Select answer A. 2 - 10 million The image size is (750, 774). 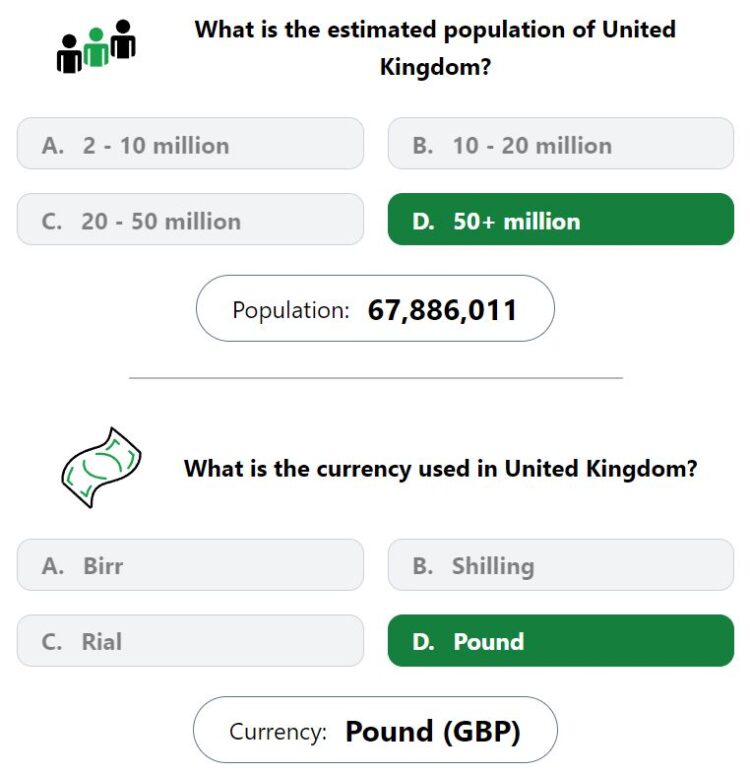(x=190, y=144)
